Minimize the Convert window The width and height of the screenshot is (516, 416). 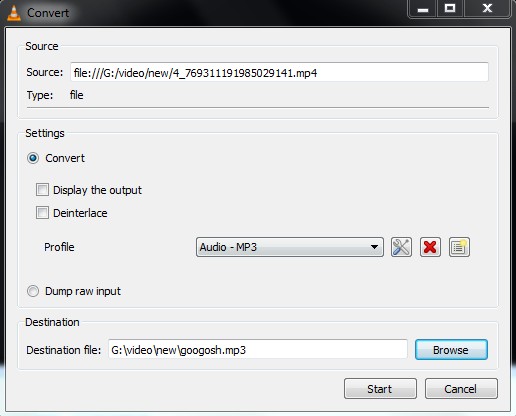pyautogui.click(x=422, y=9)
